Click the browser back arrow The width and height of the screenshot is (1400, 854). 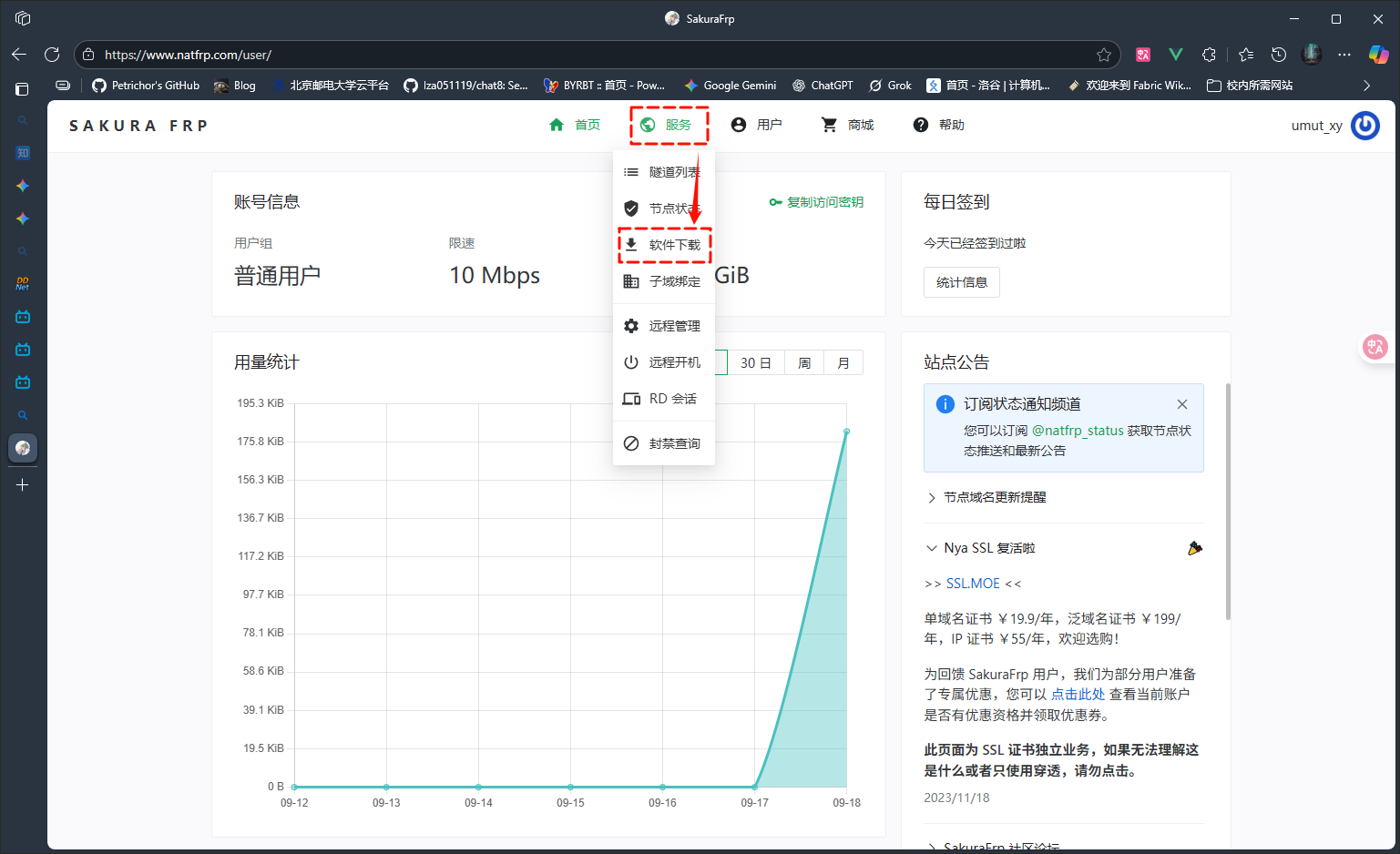[x=19, y=55]
